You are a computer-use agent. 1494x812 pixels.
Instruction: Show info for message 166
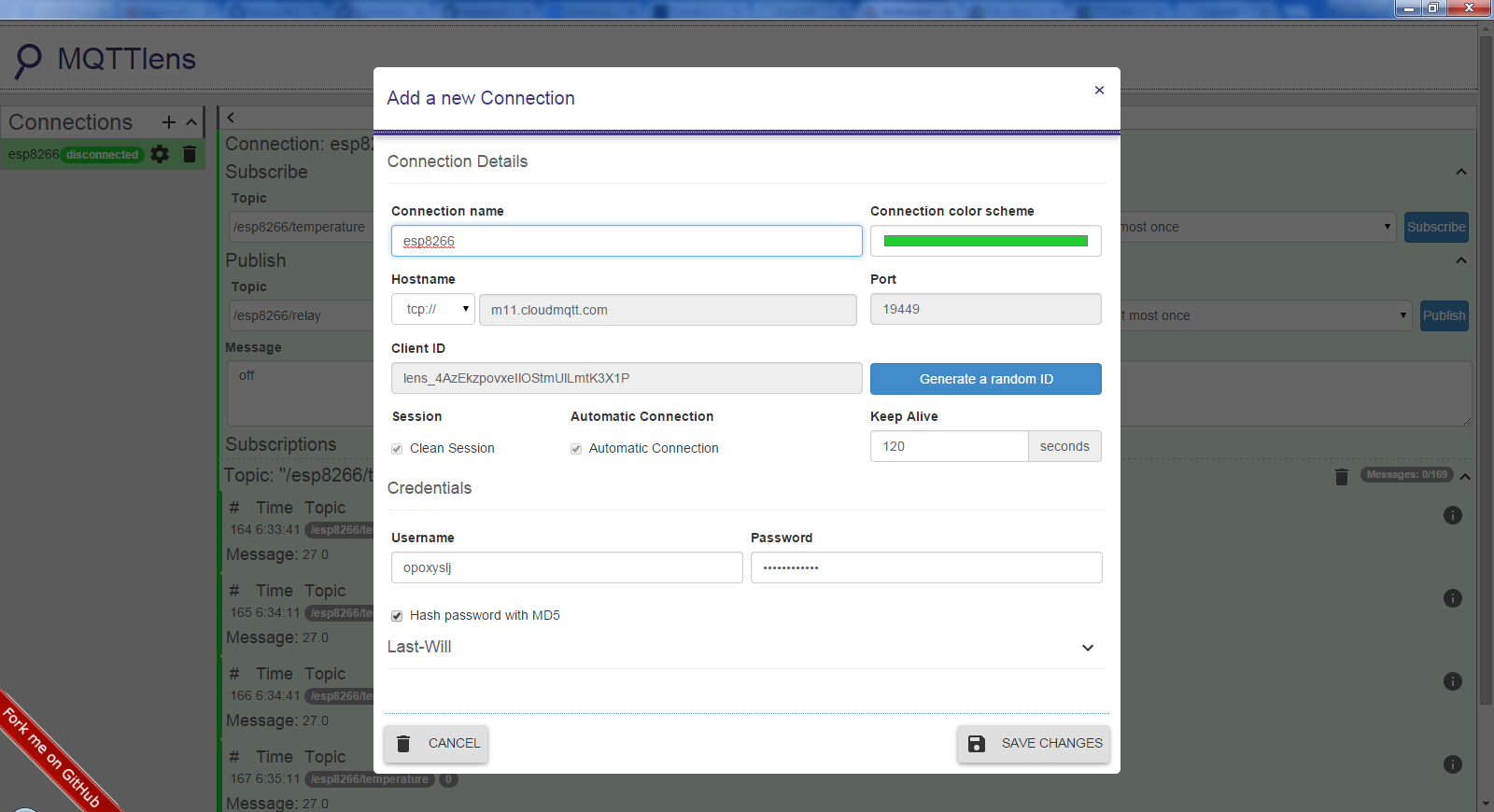click(x=1453, y=681)
